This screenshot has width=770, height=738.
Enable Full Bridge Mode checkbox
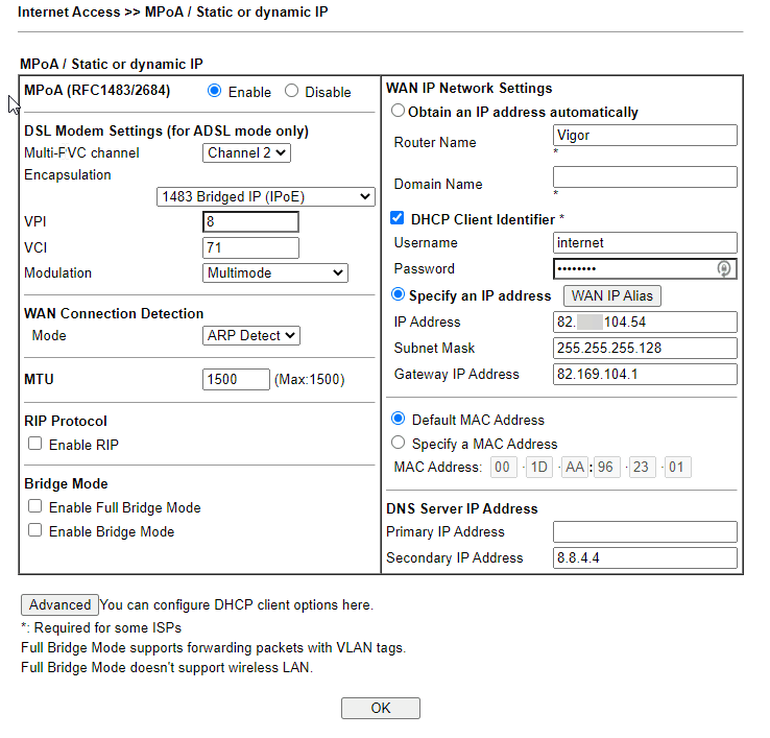point(35,506)
